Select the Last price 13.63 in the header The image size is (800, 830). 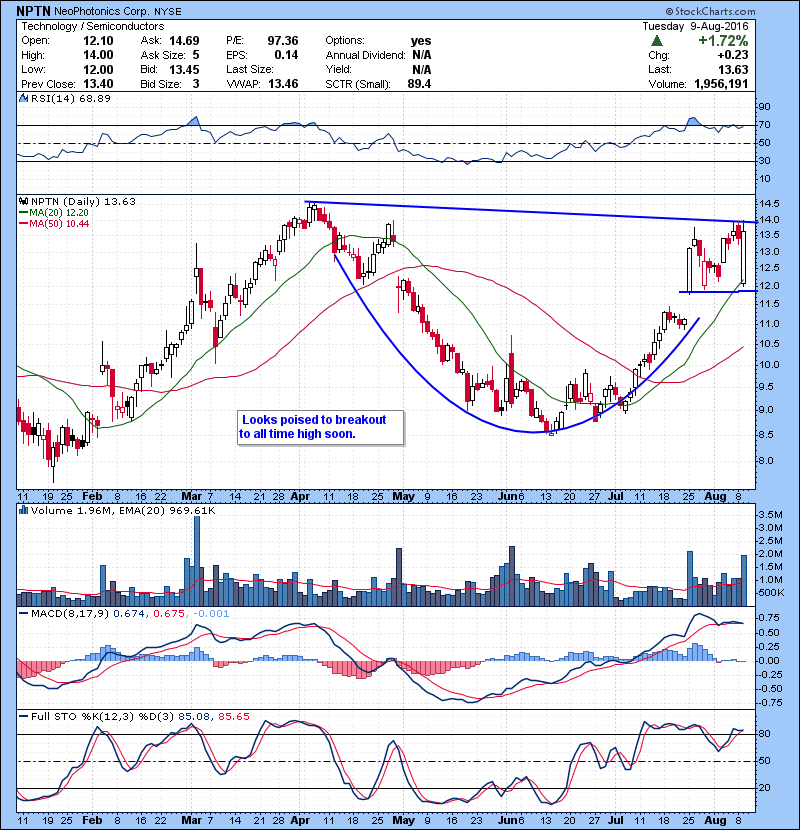733,69
